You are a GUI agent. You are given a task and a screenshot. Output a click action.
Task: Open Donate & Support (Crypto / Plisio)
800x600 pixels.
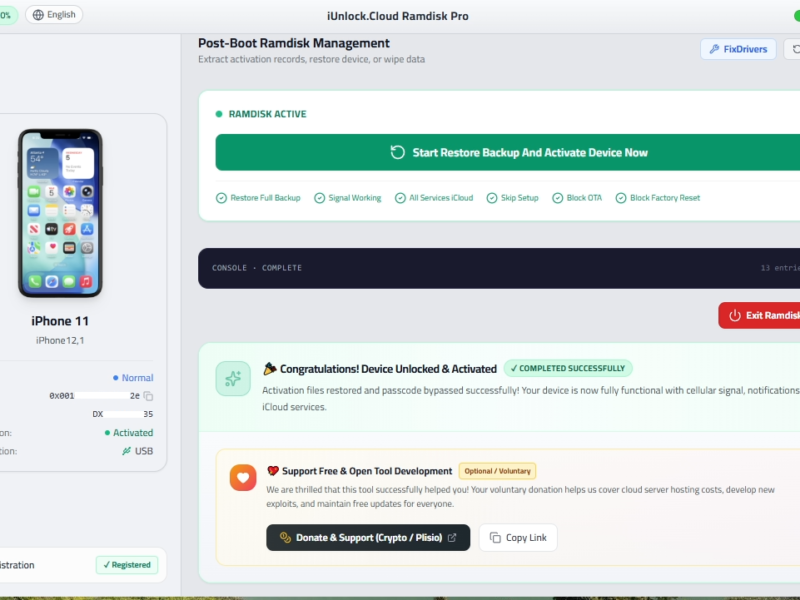coord(368,538)
